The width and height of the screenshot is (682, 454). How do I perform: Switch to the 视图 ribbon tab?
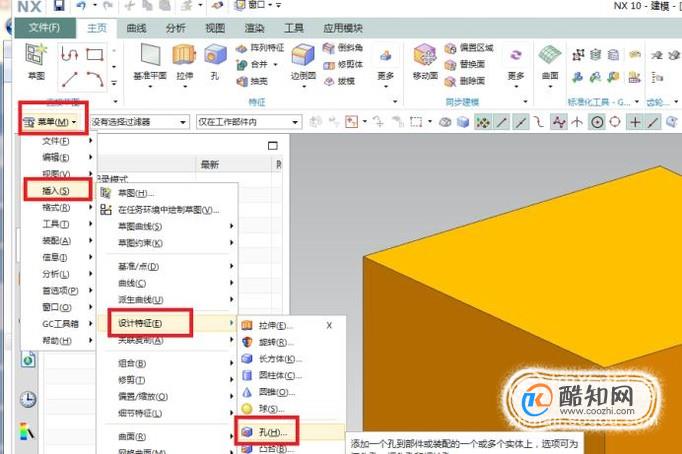(215, 28)
